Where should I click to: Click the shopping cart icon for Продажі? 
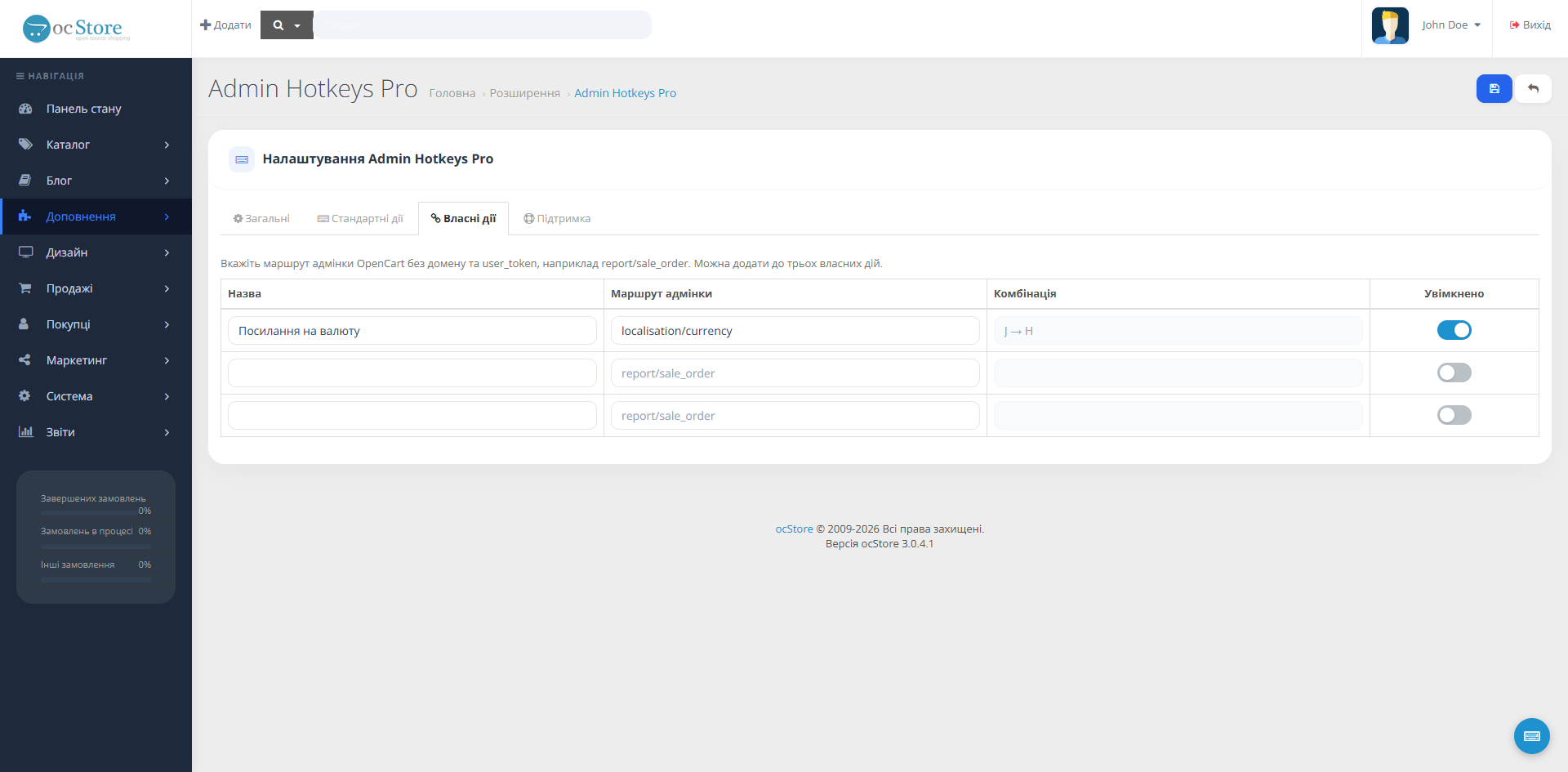[x=25, y=288]
